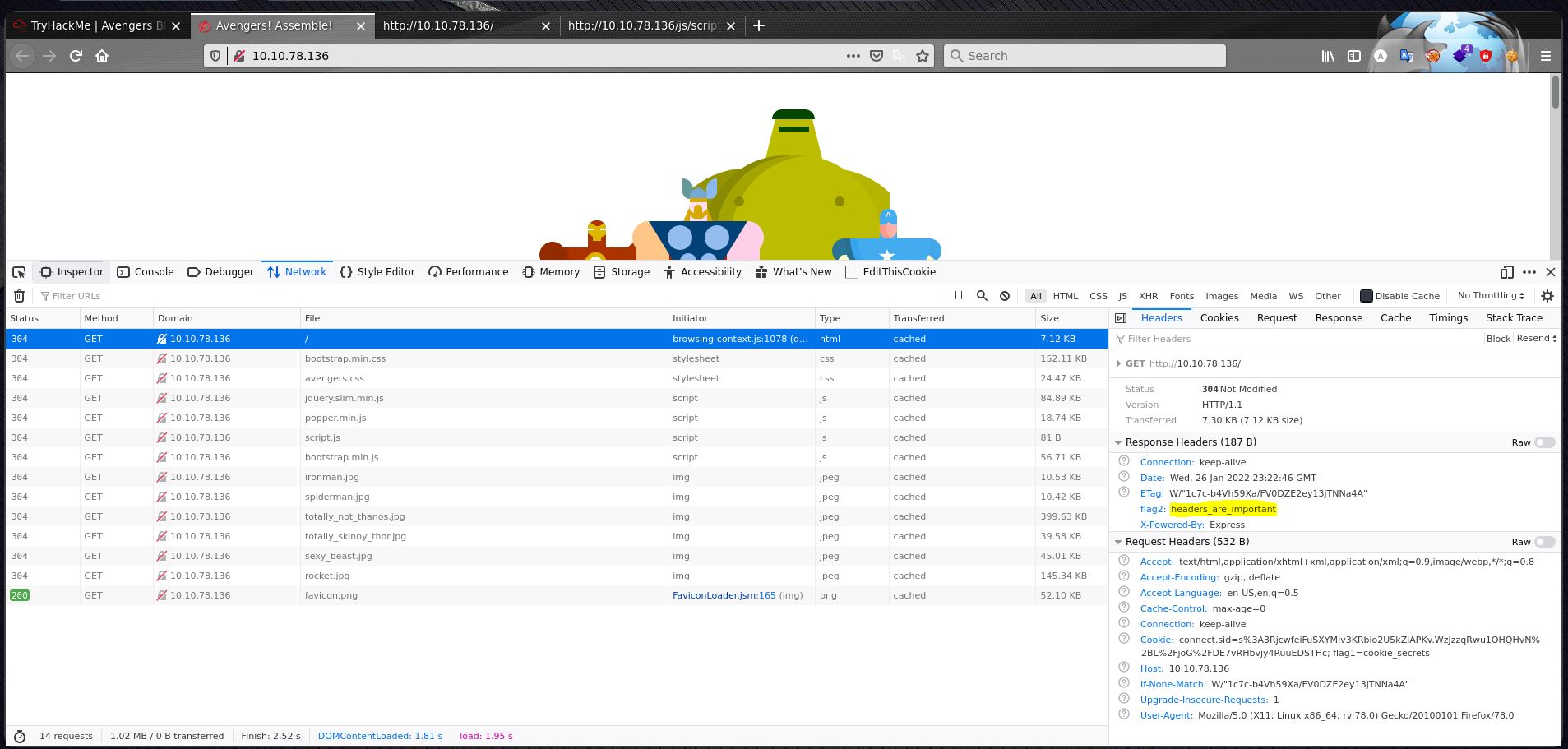This screenshot has height=749, width=1568.
Task: Click the browser back arrow
Action: pos(22,56)
